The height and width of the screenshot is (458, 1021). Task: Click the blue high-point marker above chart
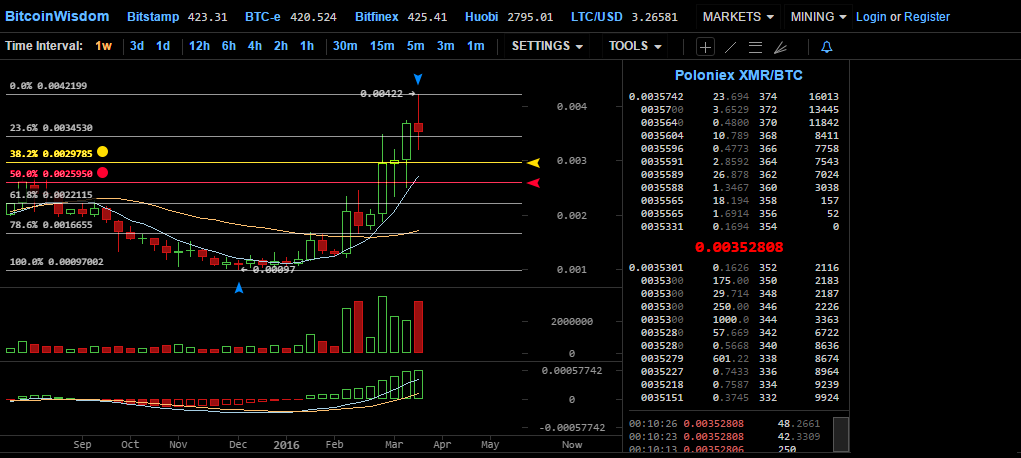coord(419,79)
